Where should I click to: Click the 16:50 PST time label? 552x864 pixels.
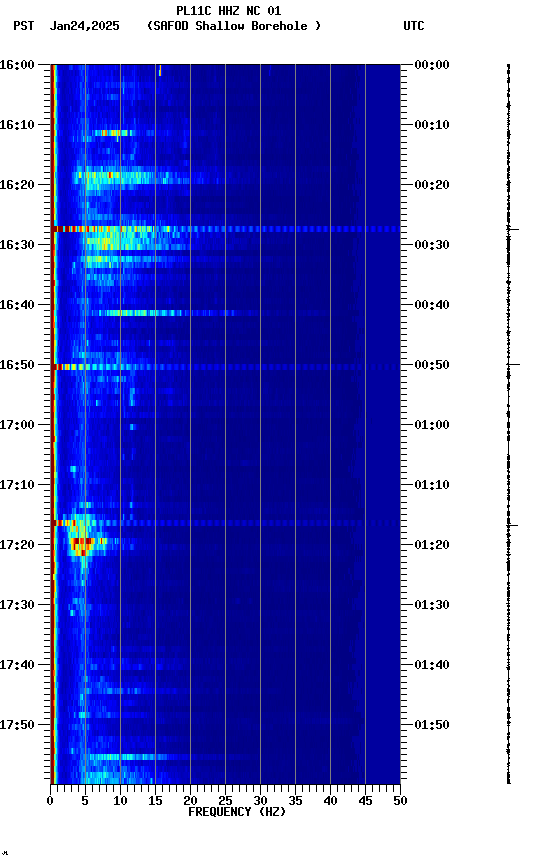coord(17,365)
